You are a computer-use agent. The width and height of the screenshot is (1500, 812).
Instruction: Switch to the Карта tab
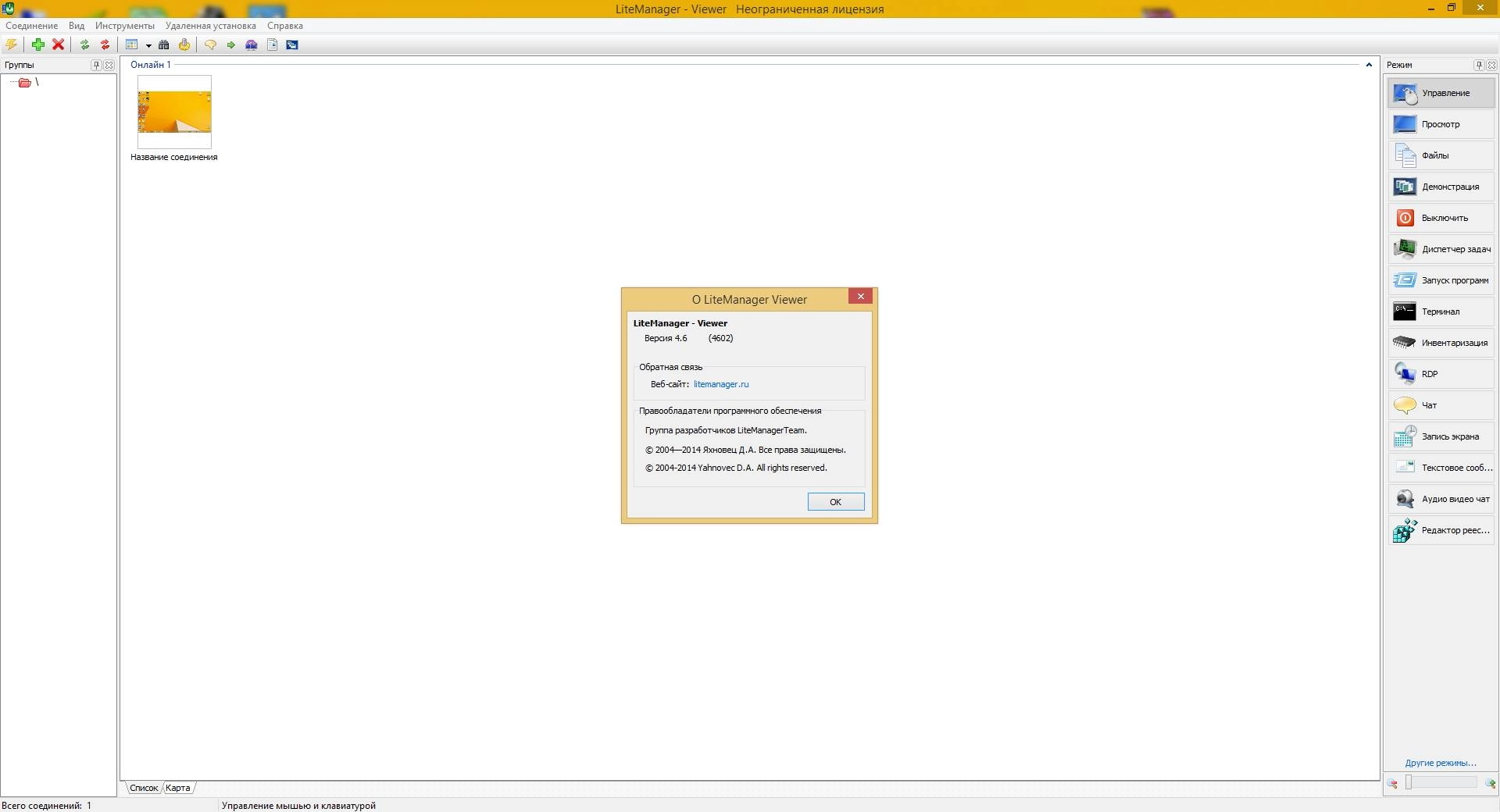point(178,788)
